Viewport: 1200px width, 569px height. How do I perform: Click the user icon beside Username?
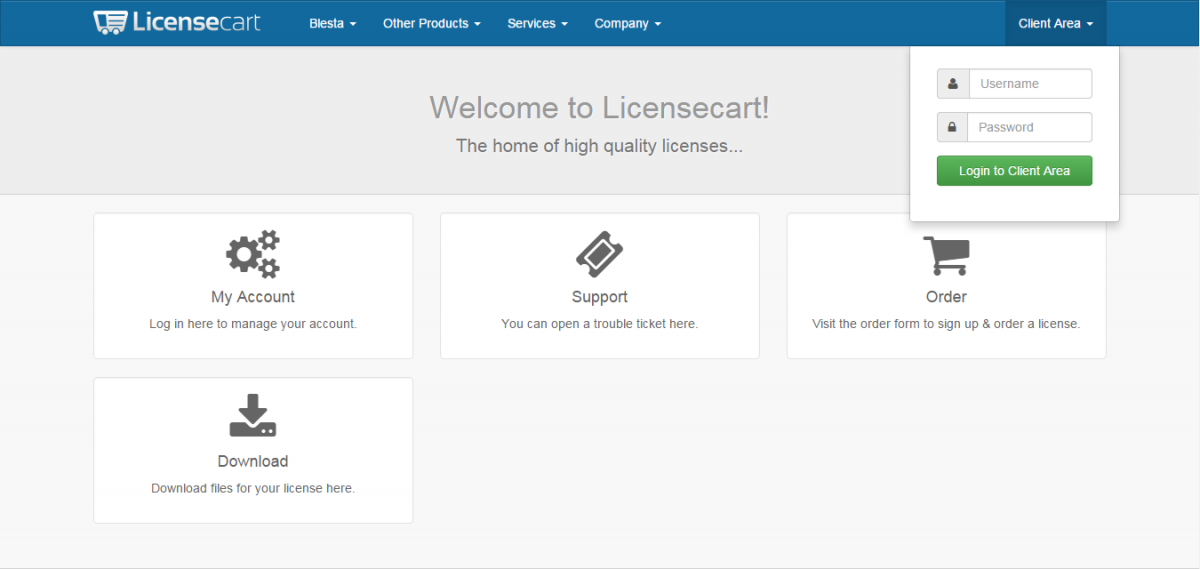coord(953,84)
